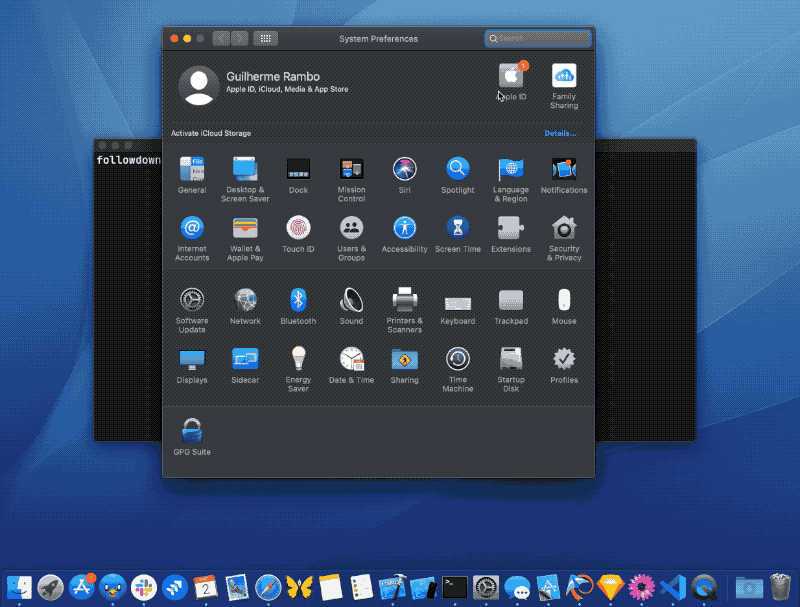The width and height of the screenshot is (800, 607).
Task: Open the Sharing preferences pane
Action: pos(405,359)
